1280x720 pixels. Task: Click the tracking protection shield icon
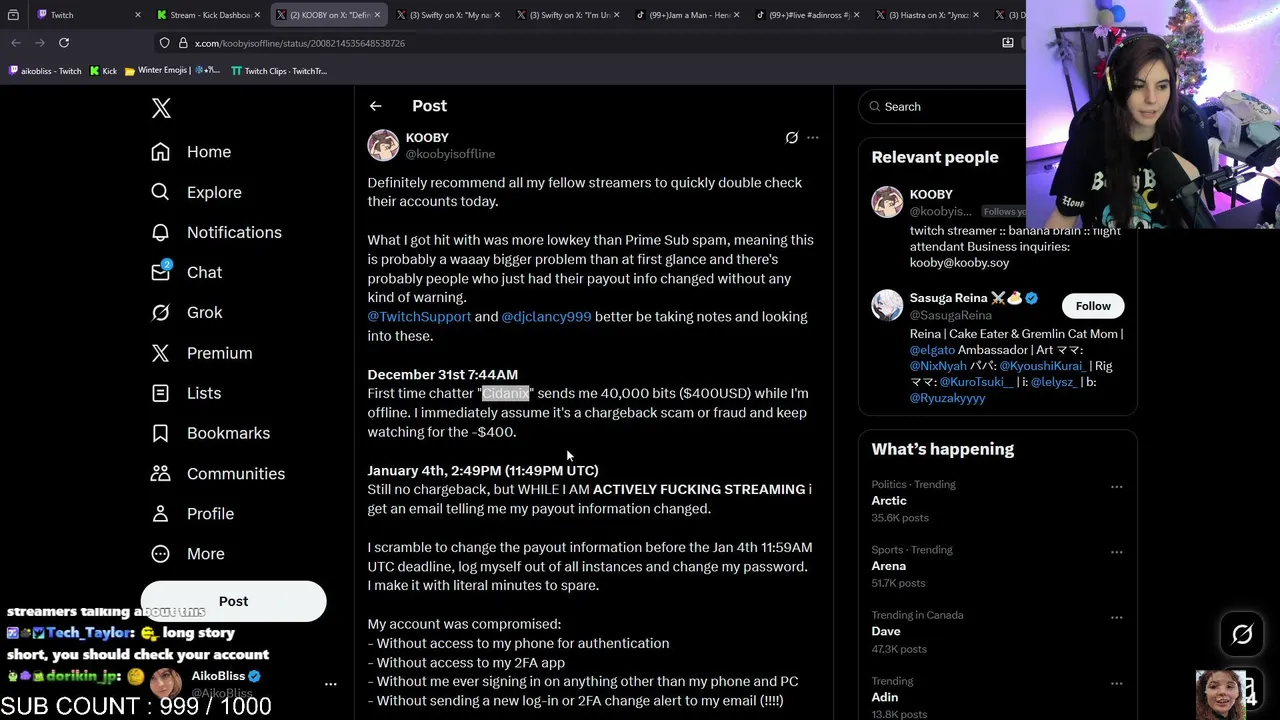point(165,43)
